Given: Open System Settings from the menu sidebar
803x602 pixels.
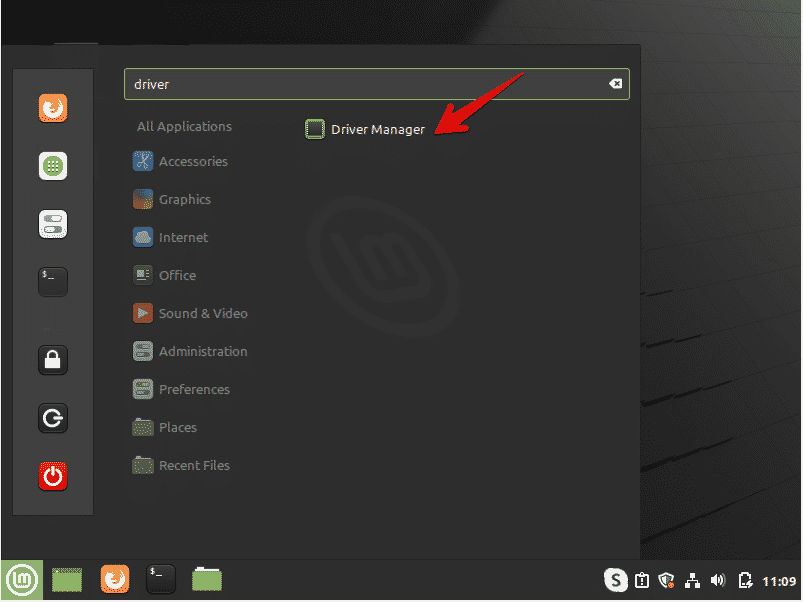Looking at the screenshot, I should coord(52,224).
